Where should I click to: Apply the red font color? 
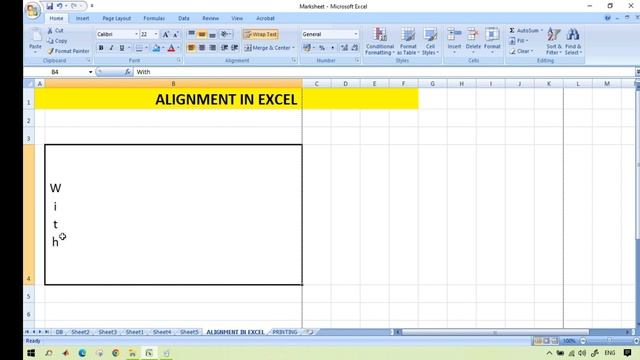pyautogui.click(x=171, y=48)
